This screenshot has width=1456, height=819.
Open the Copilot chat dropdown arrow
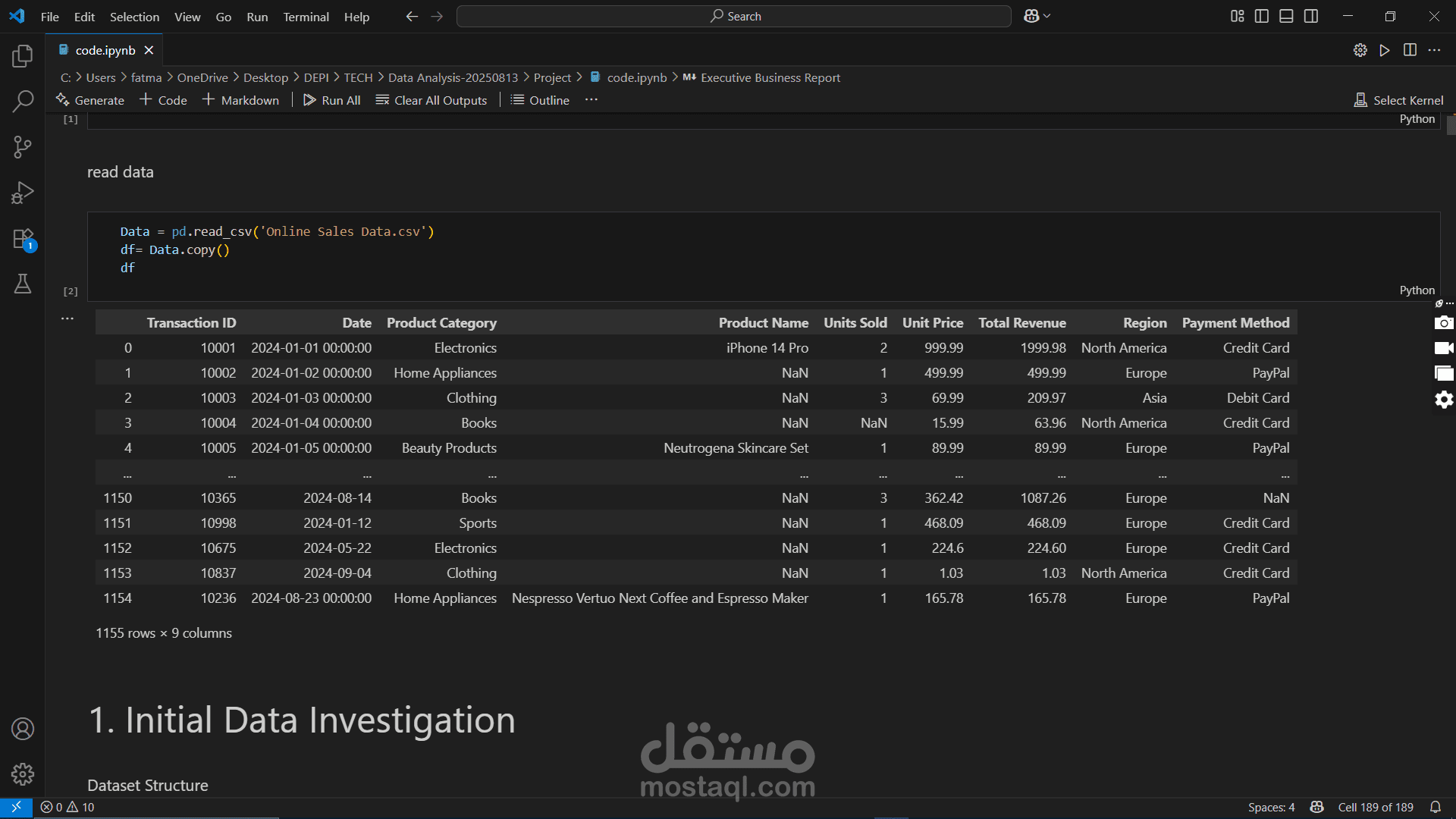coord(1047,16)
